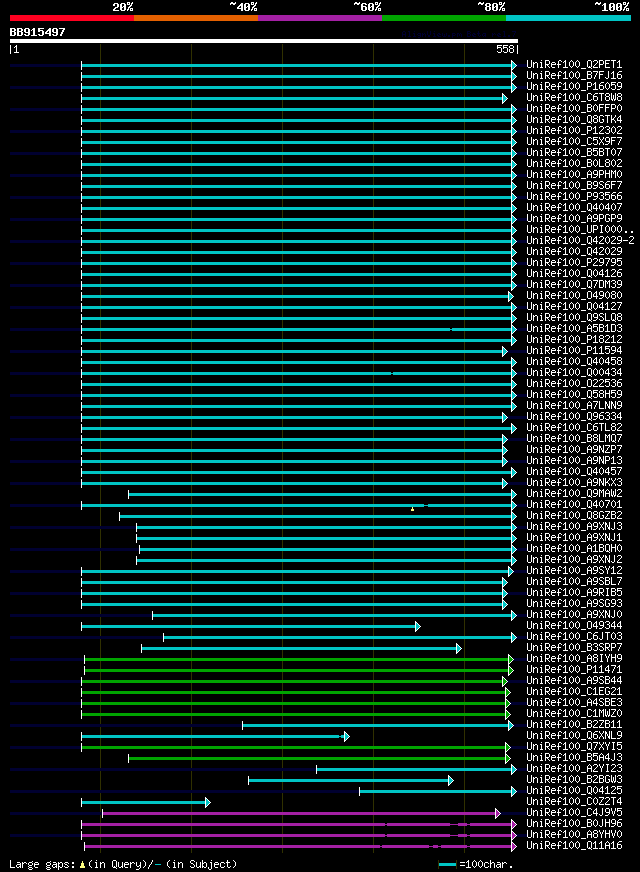
Task: Open the UniRef100_Q40701 entry
Action: click(574, 504)
